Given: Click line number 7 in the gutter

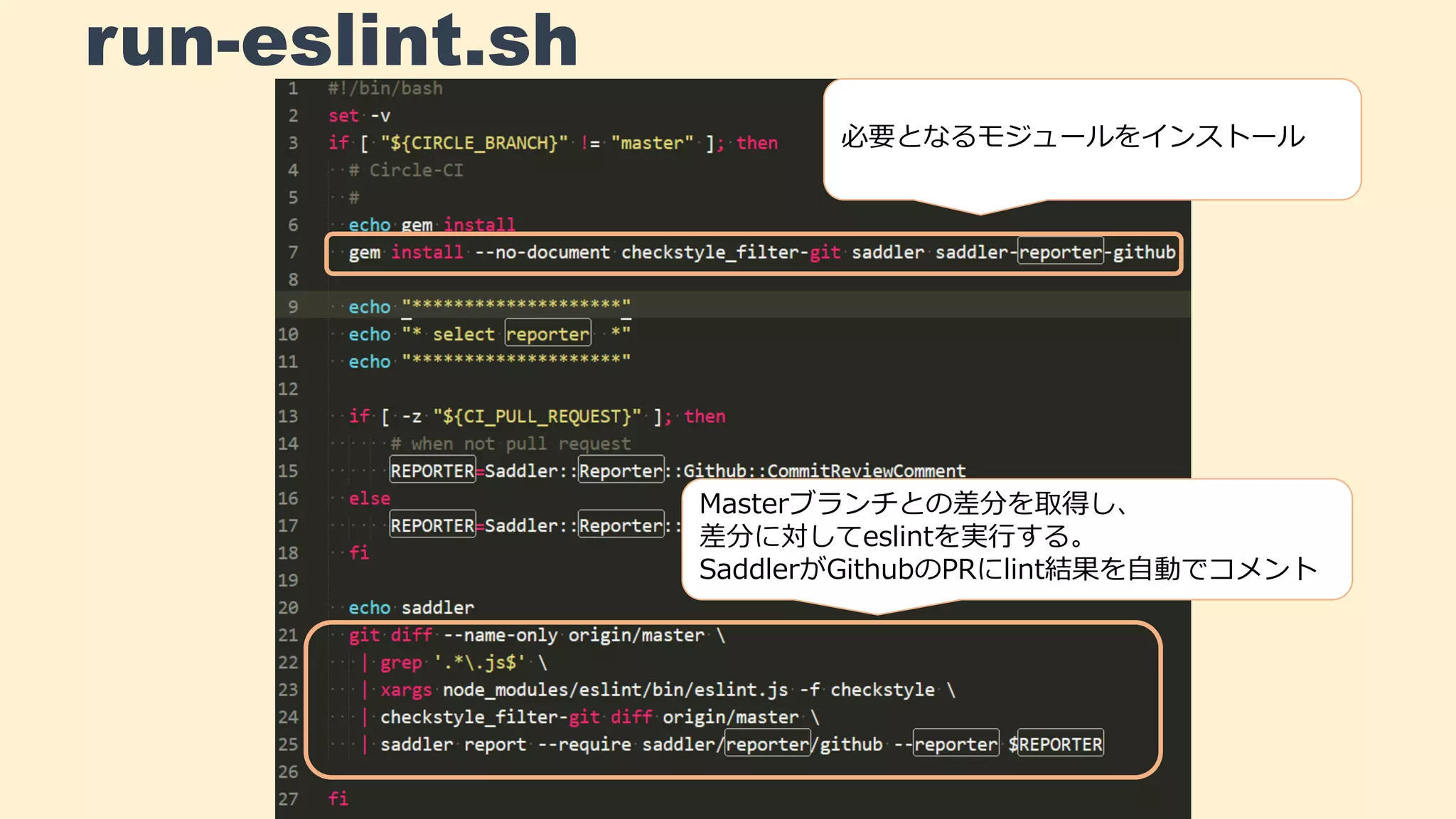Looking at the screenshot, I should [x=293, y=252].
